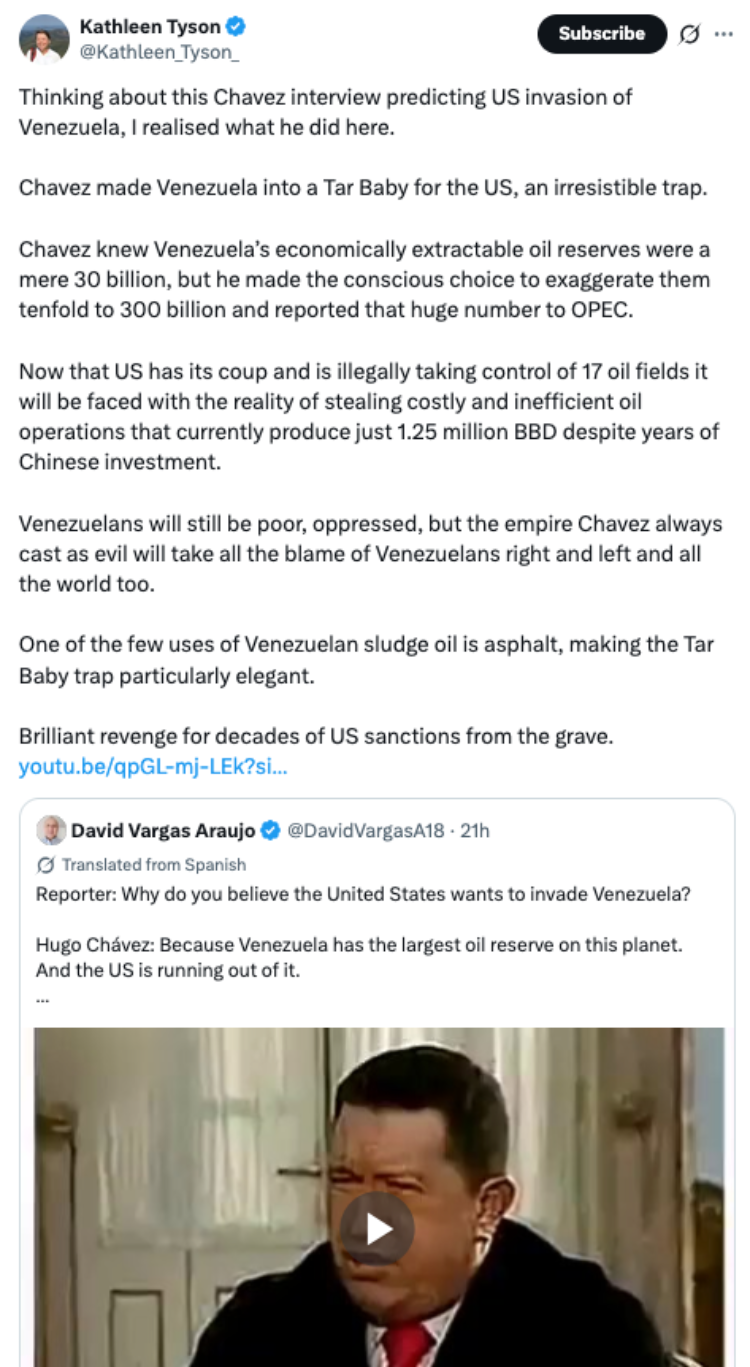Click the @Kathleen_Tyson_ handle
Image resolution: width=750 pixels, height=1367 pixels.
click(x=159, y=52)
